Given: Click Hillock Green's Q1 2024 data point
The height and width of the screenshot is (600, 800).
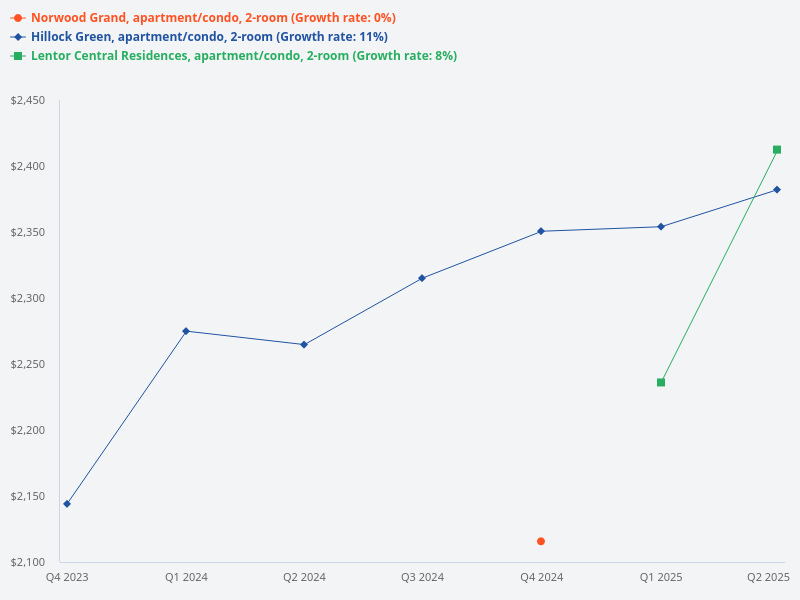Looking at the screenshot, I should click(186, 331).
